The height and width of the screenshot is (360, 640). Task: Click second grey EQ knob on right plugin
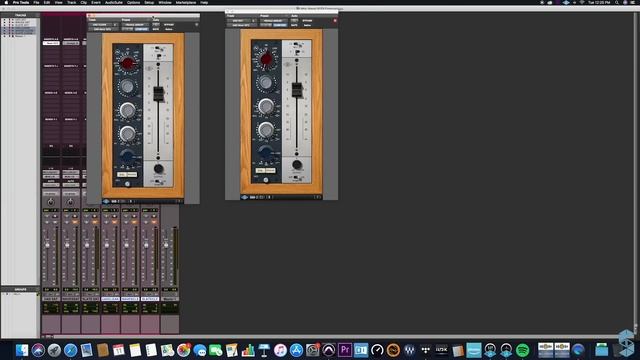pyautogui.click(x=266, y=82)
